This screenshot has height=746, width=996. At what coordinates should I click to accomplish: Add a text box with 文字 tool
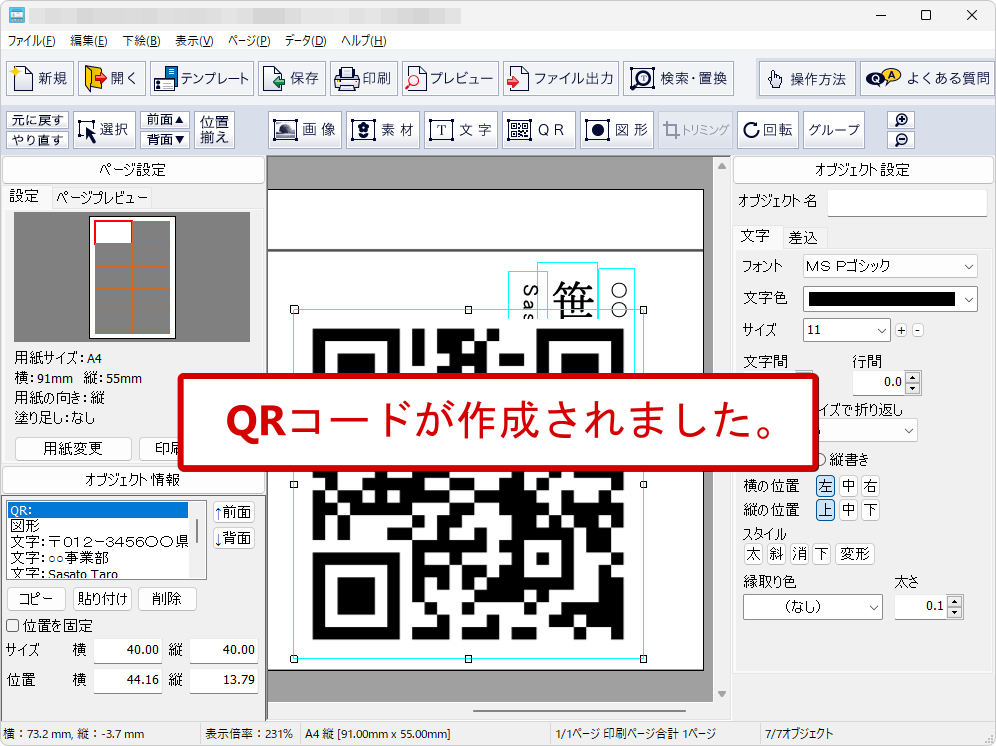coord(461,130)
